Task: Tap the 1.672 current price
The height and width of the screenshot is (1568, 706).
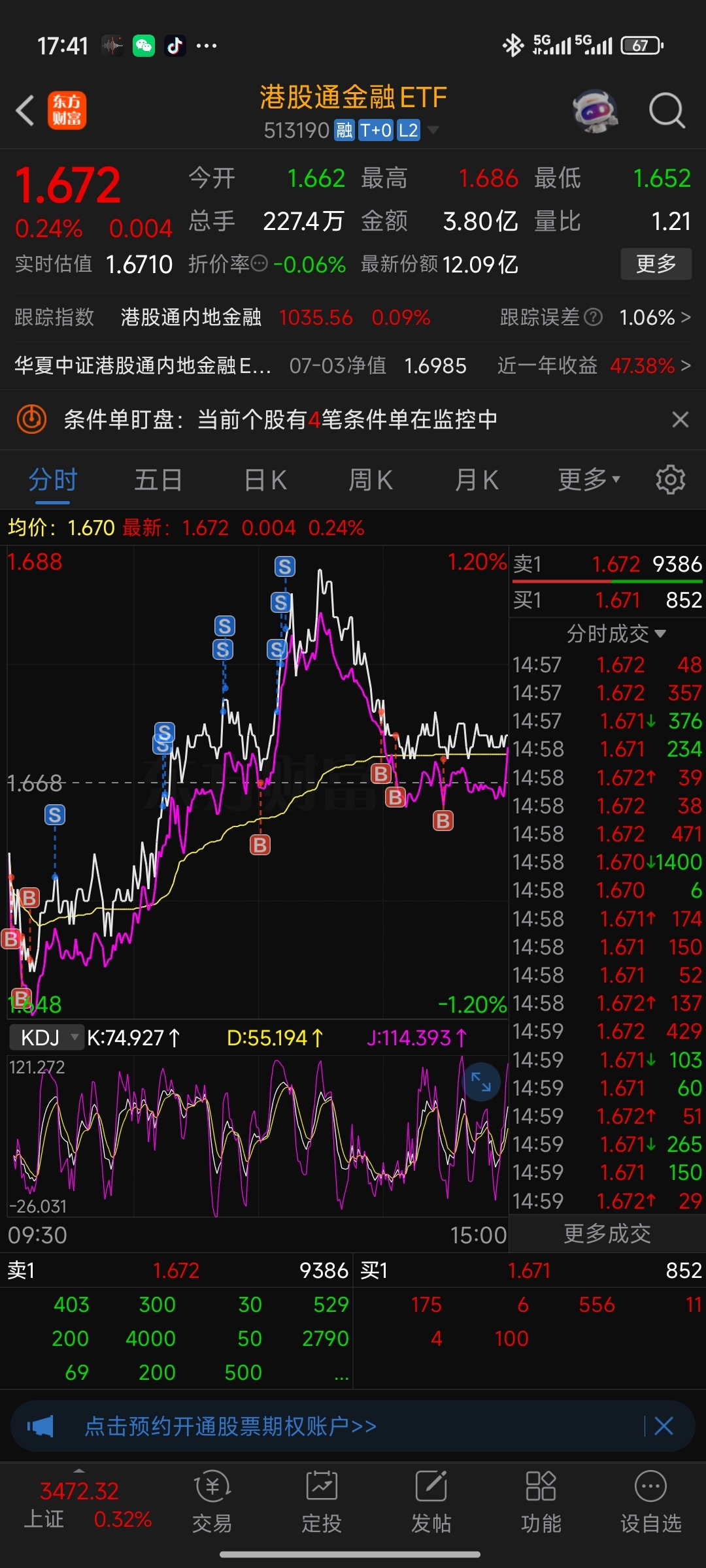Action: point(68,185)
